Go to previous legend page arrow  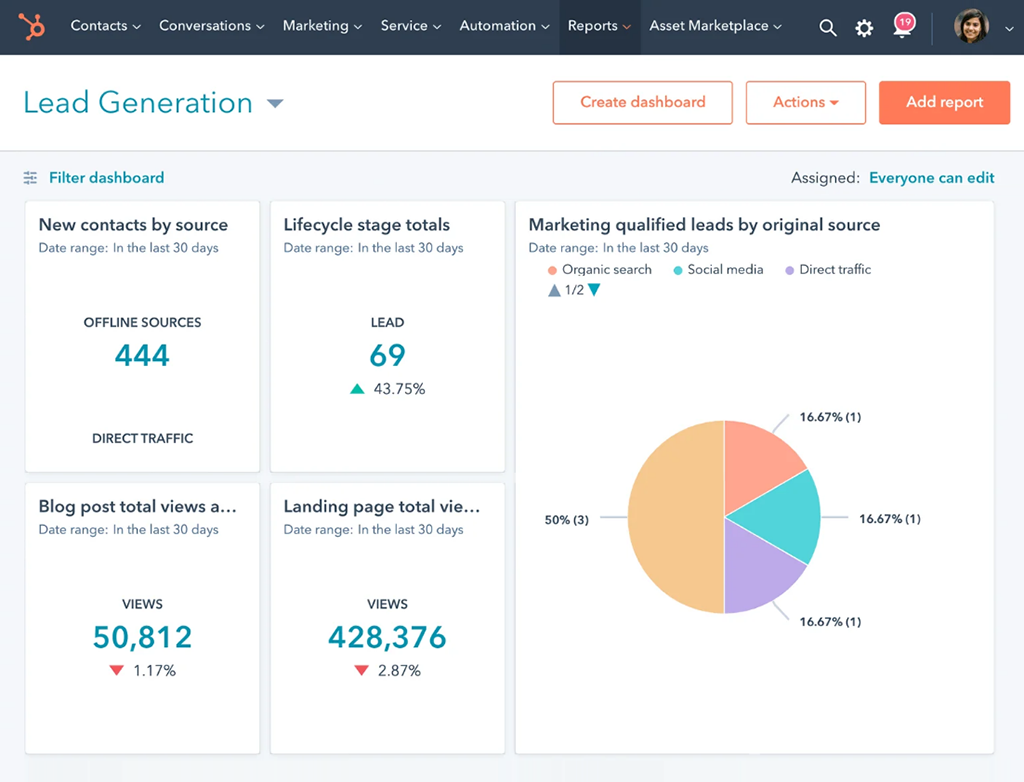[x=554, y=290]
